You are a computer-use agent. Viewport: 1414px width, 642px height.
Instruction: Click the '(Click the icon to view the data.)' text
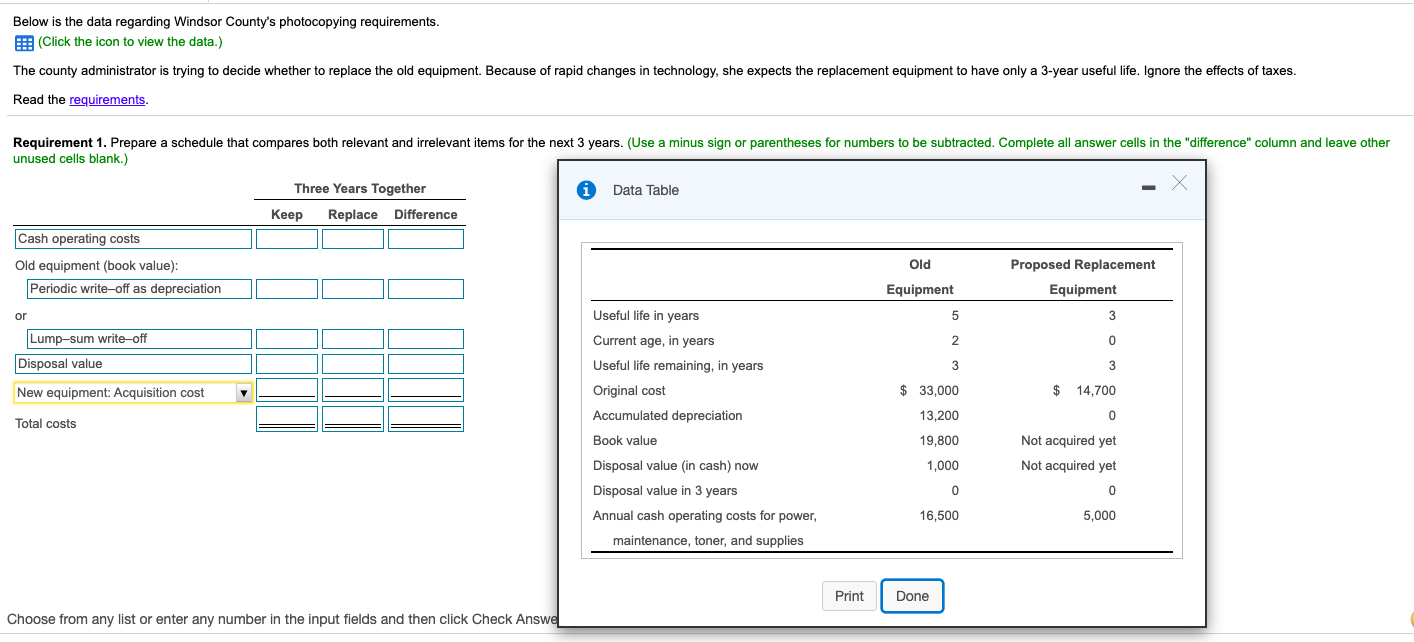[130, 42]
